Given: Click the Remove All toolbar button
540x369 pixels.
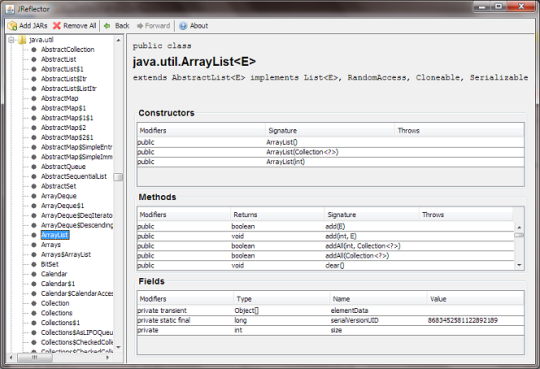Looking at the screenshot, I should pos(74,26).
